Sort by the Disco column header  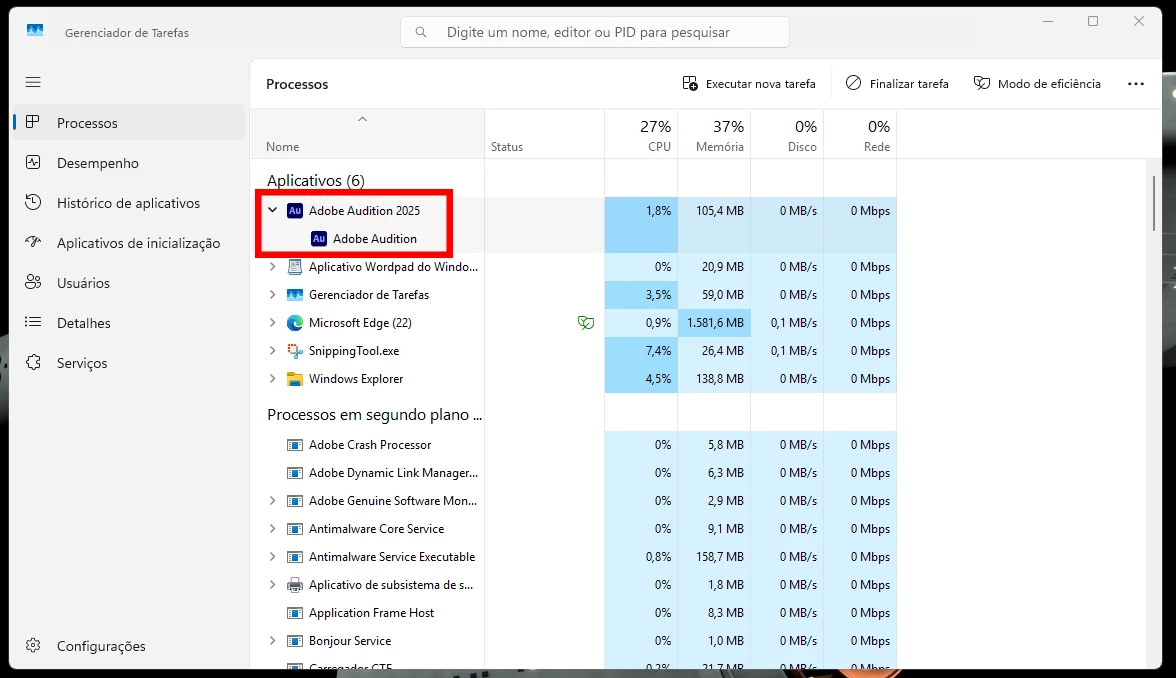787,134
